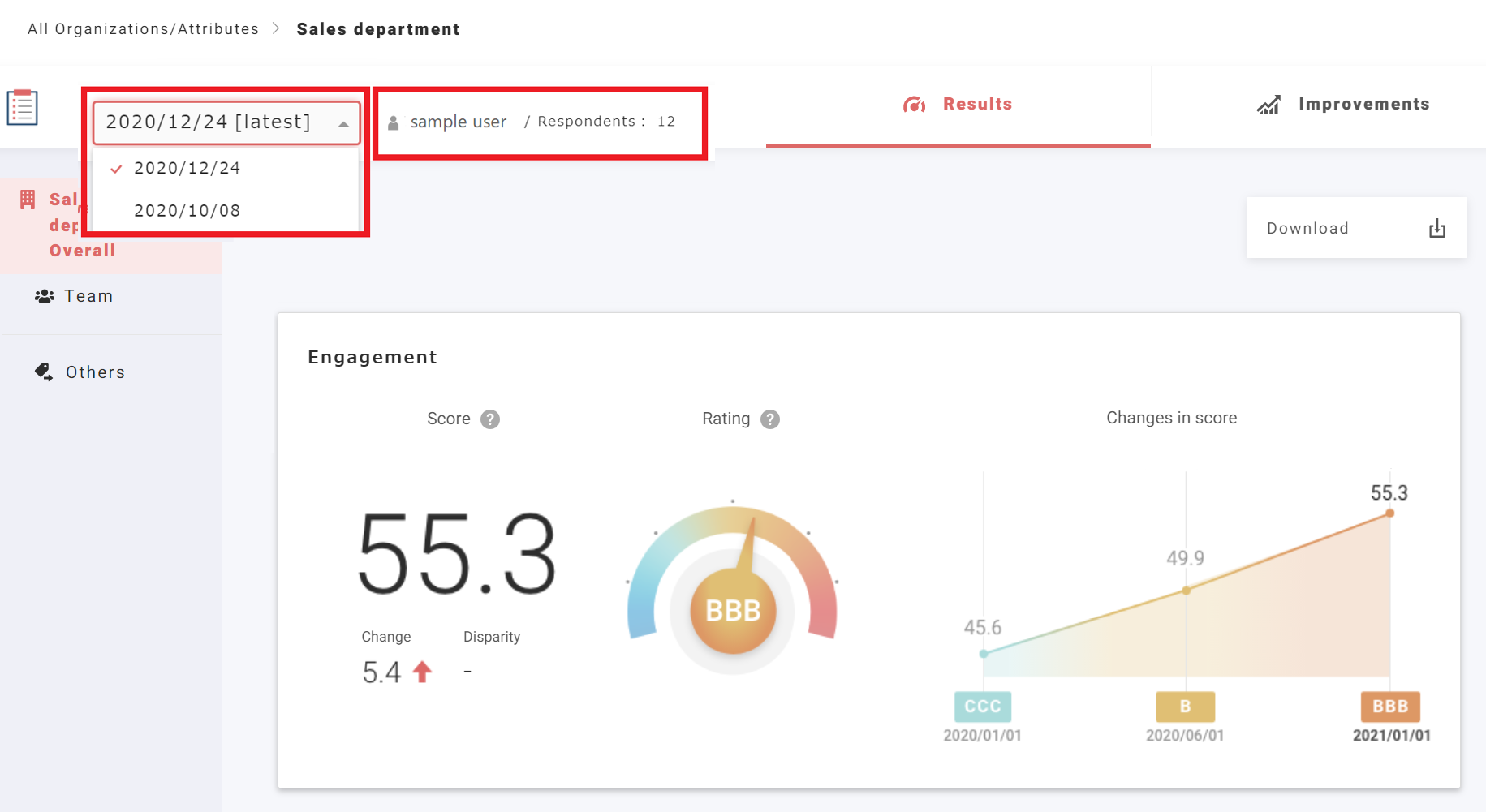Choose the checked 2020/12/24 option
1486x812 pixels.
[187, 168]
